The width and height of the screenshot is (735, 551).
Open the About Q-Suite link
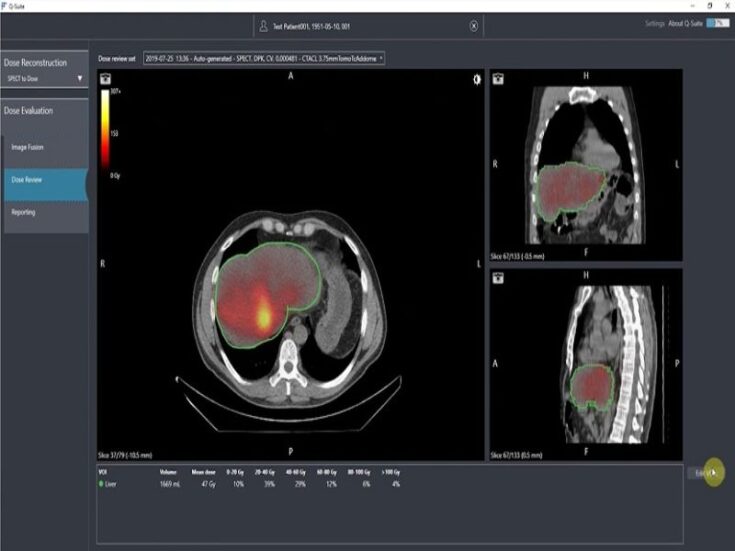[x=685, y=23]
